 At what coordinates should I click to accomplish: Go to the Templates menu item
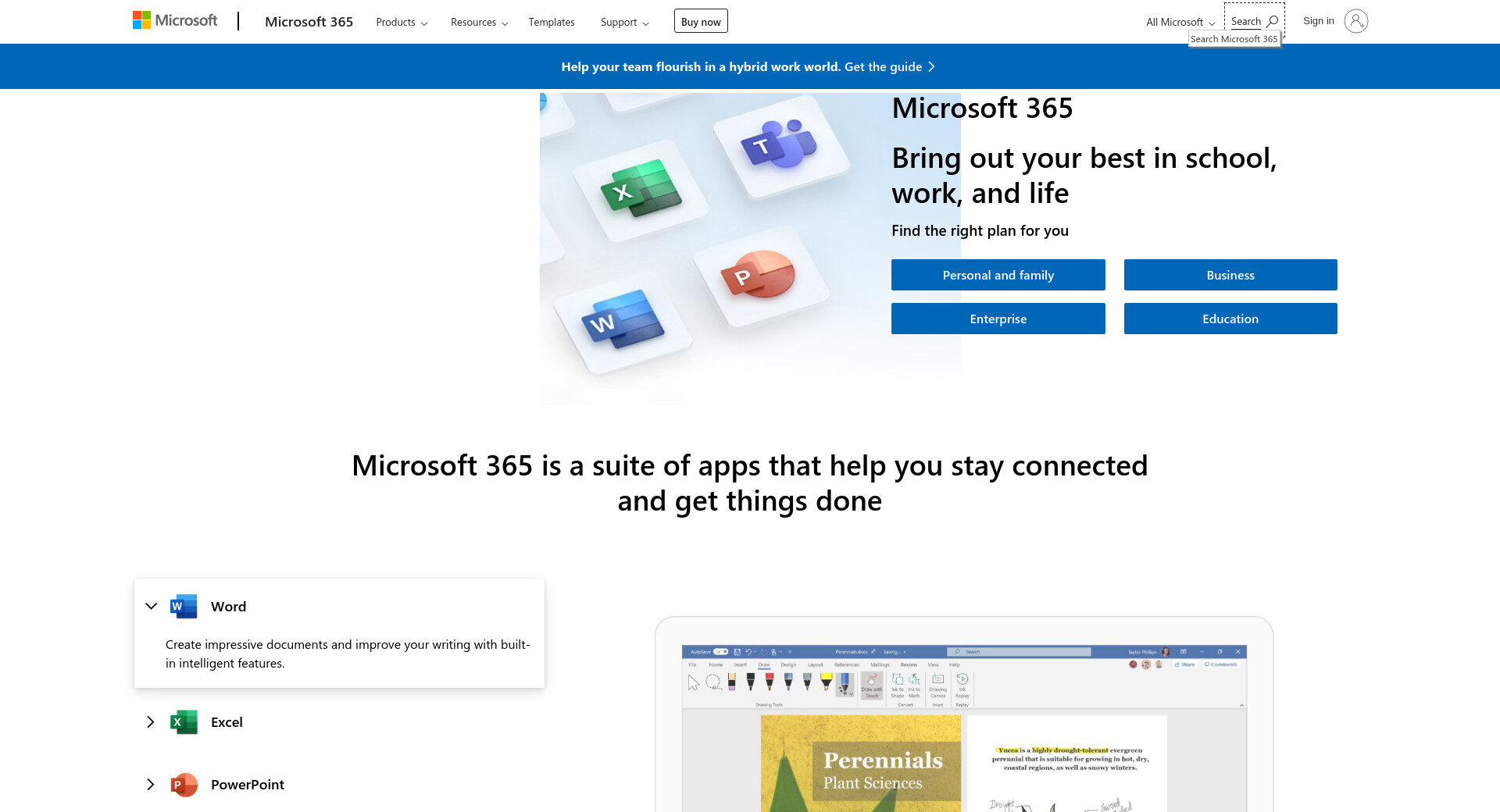[x=551, y=22]
